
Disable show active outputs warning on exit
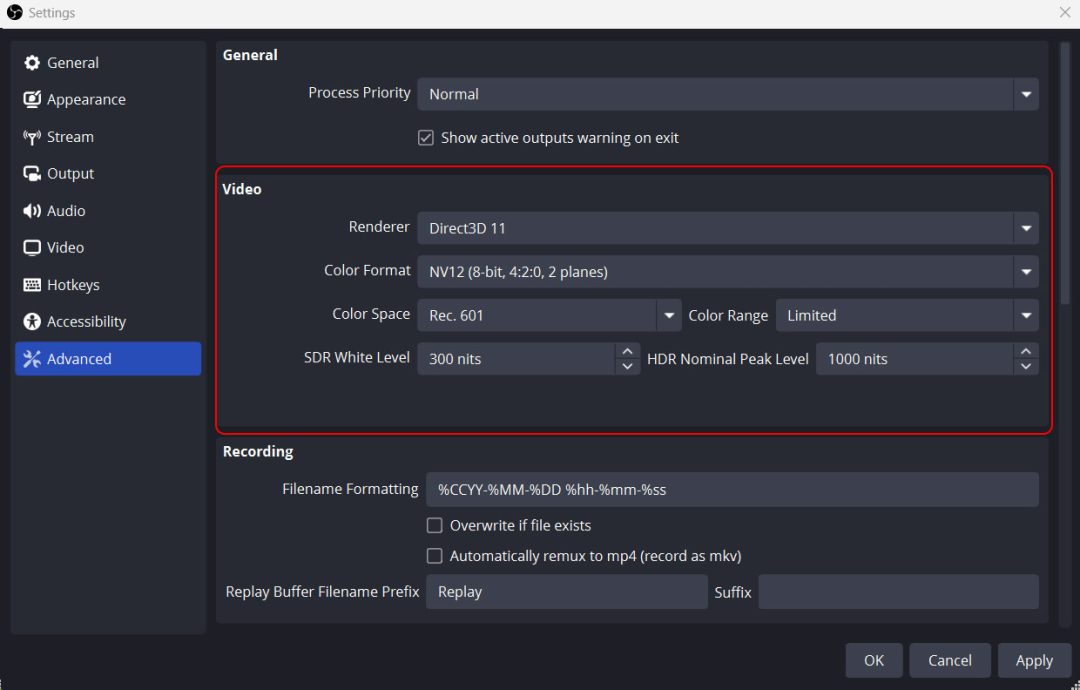tap(426, 138)
